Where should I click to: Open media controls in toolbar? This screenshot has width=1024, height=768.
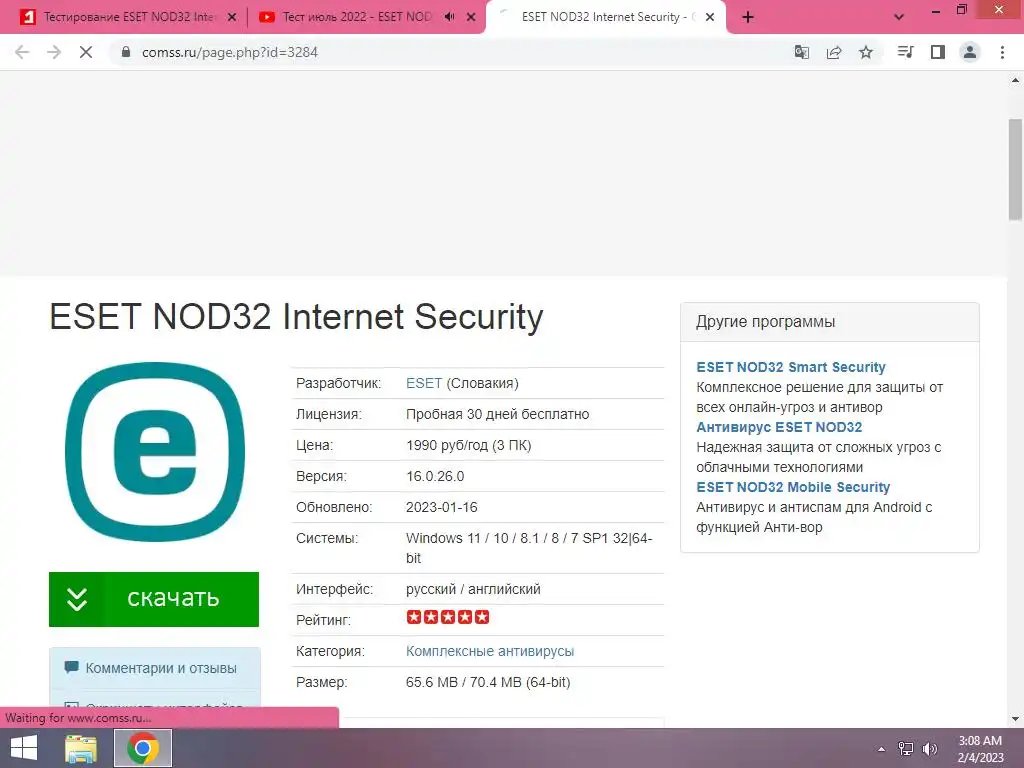tap(906, 52)
